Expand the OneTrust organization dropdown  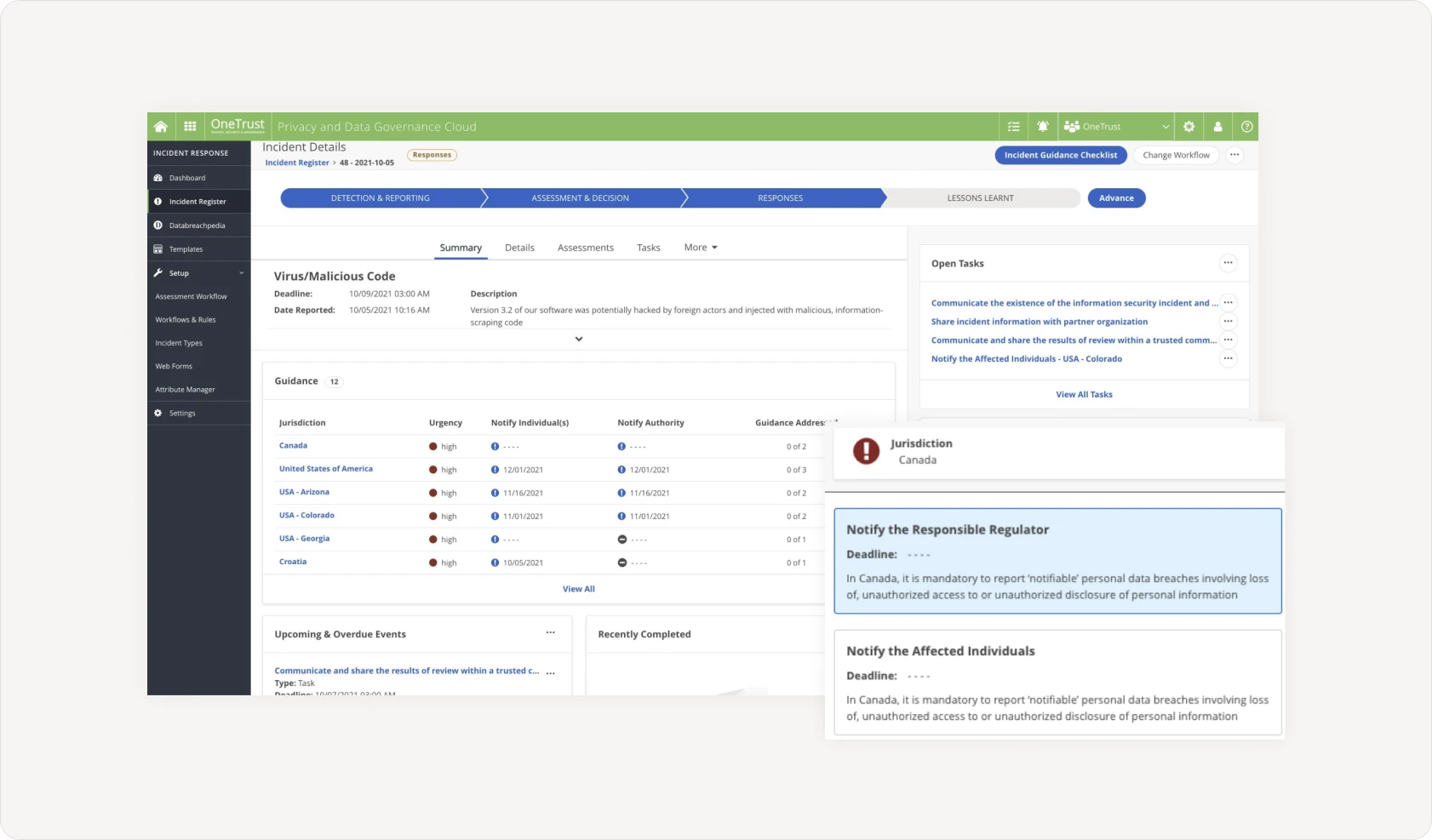1116,127
